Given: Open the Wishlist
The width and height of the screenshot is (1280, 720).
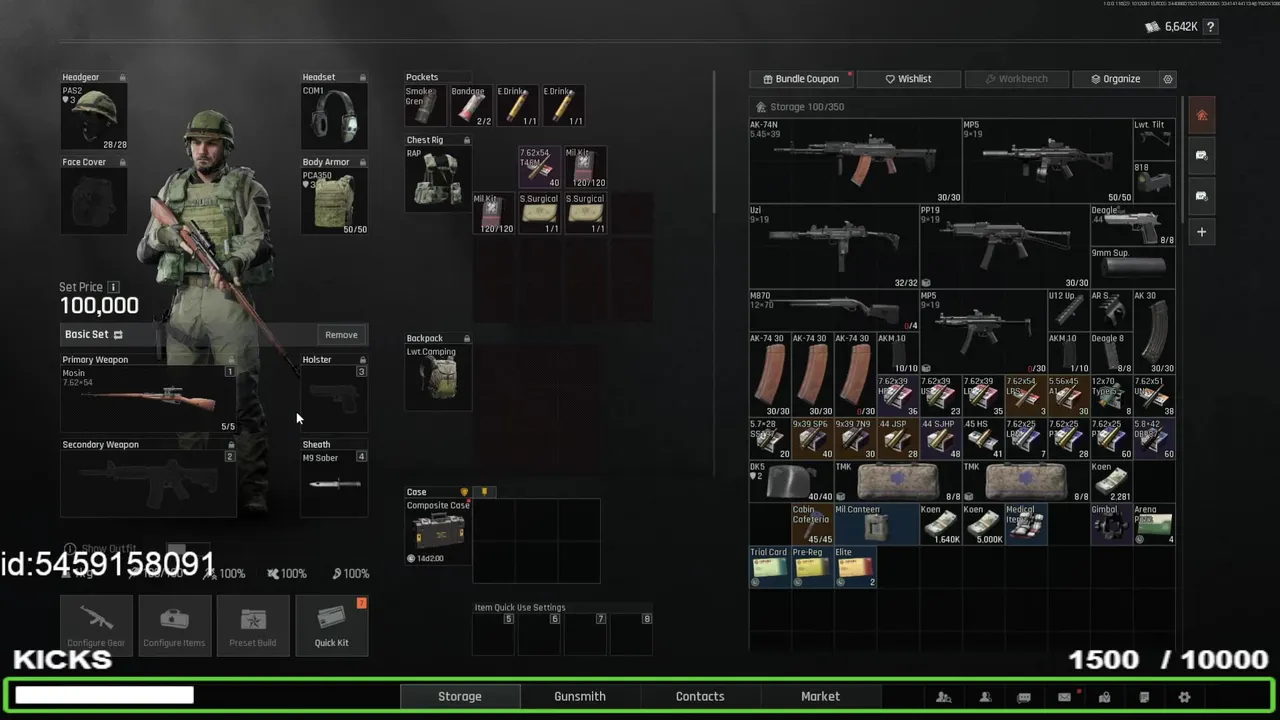Looking at the screenshot, I should click(908, 79).
